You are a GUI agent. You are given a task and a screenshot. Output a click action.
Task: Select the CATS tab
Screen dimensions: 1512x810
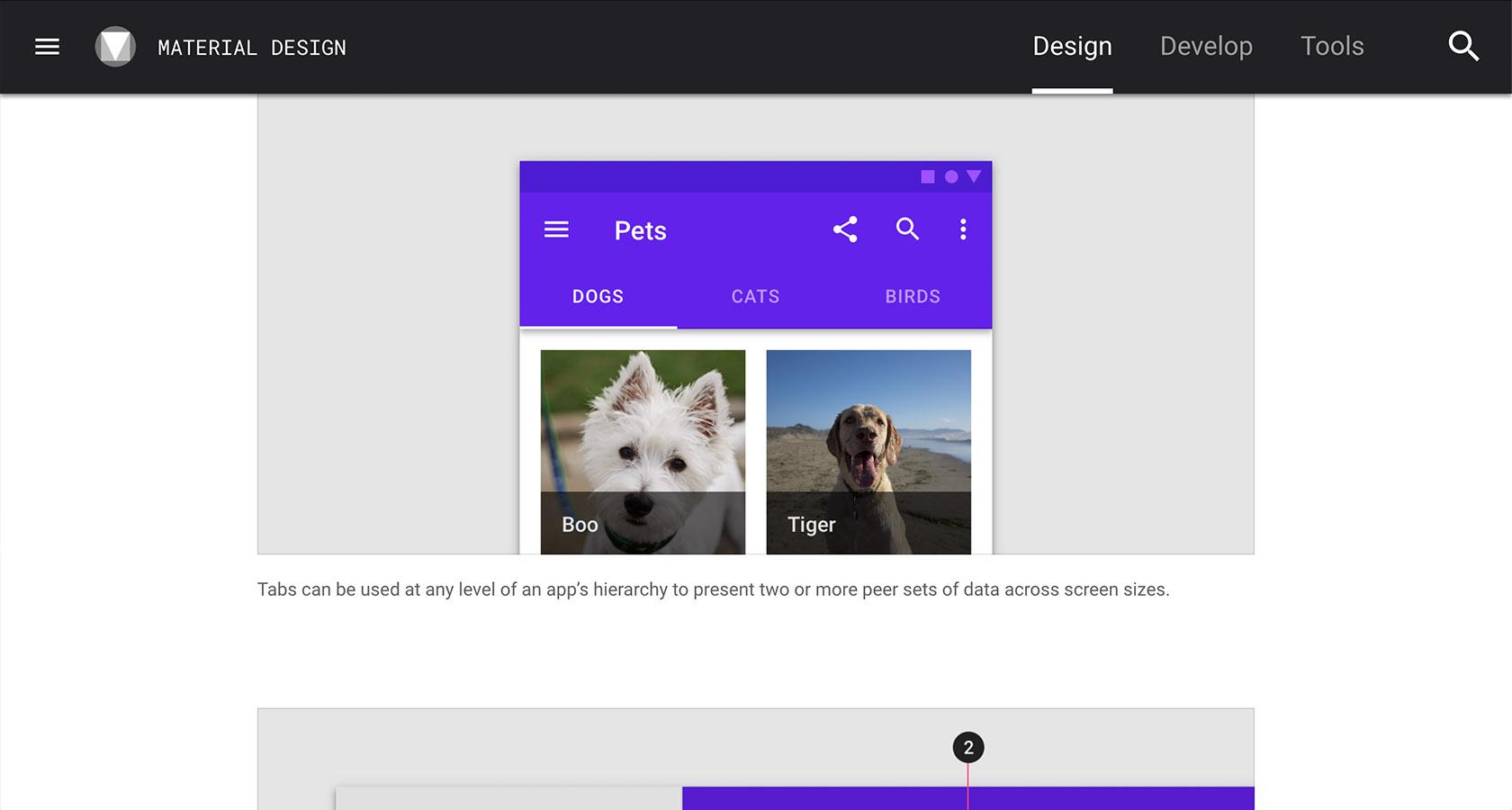click(x=756, y=296)
